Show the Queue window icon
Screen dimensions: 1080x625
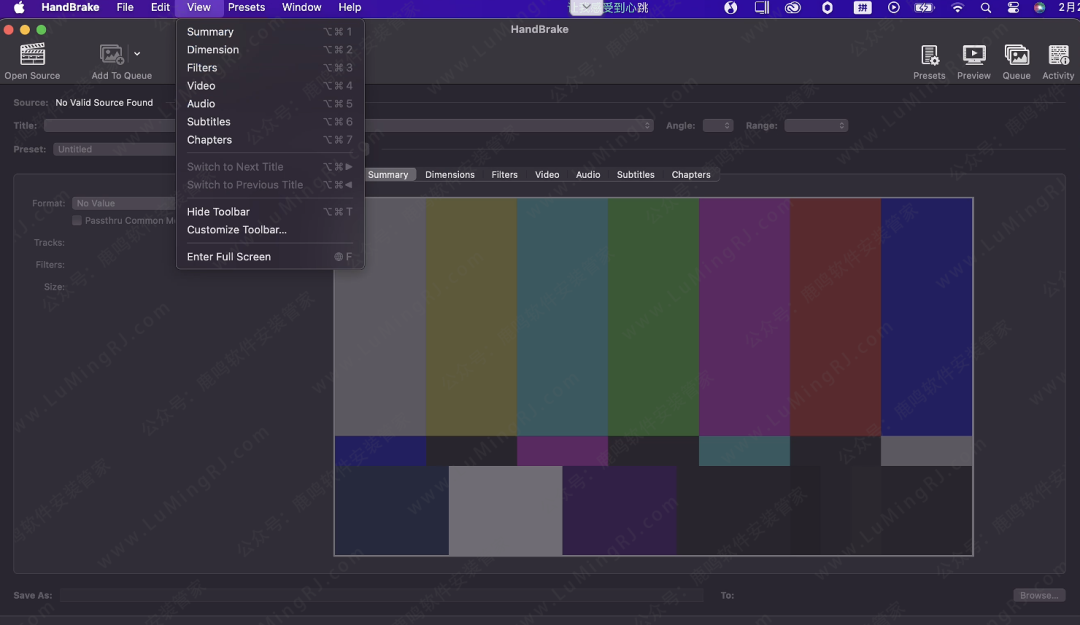point(1016,55)
